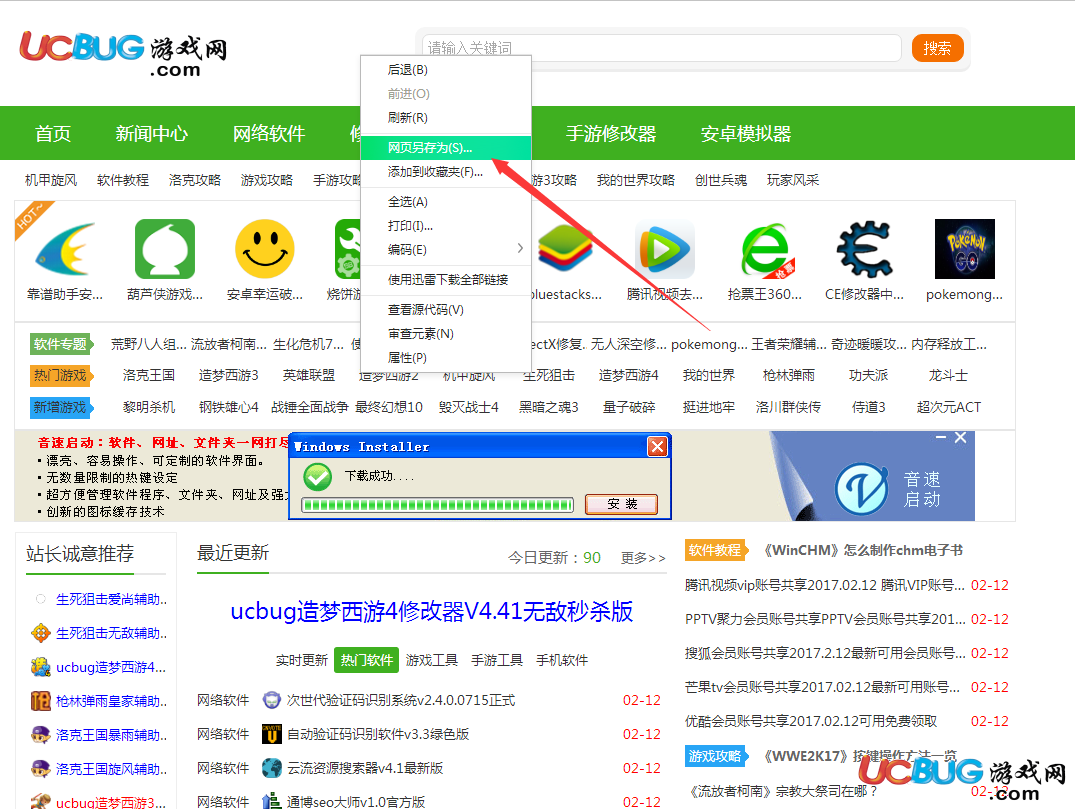Open the 腾讯视频 play logo icon
Viewport: 1075px width, 809px height.
click(664, 249)
